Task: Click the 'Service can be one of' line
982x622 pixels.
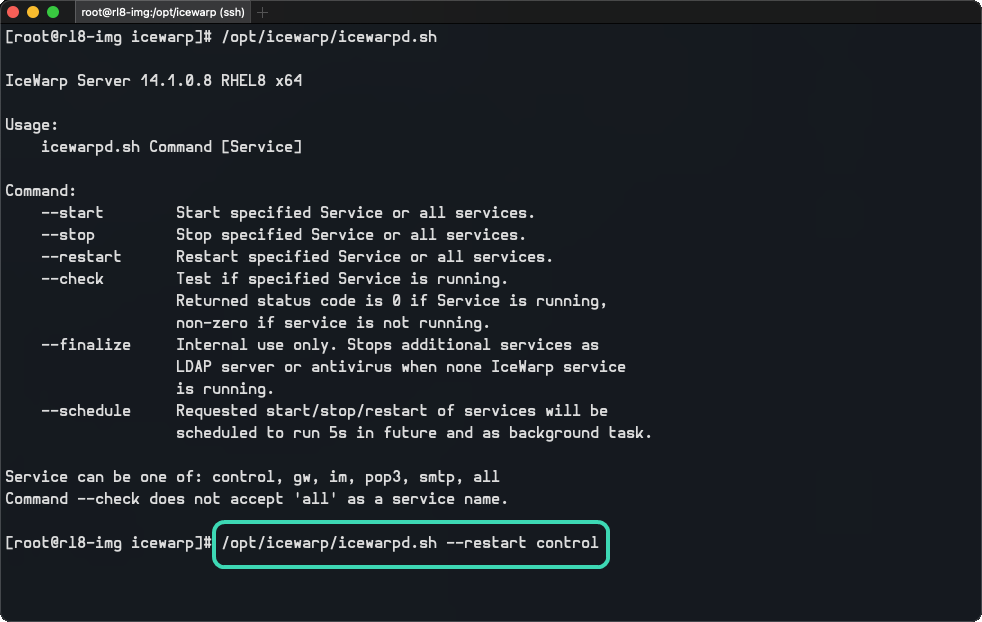Action: click(x=252, y=477)
